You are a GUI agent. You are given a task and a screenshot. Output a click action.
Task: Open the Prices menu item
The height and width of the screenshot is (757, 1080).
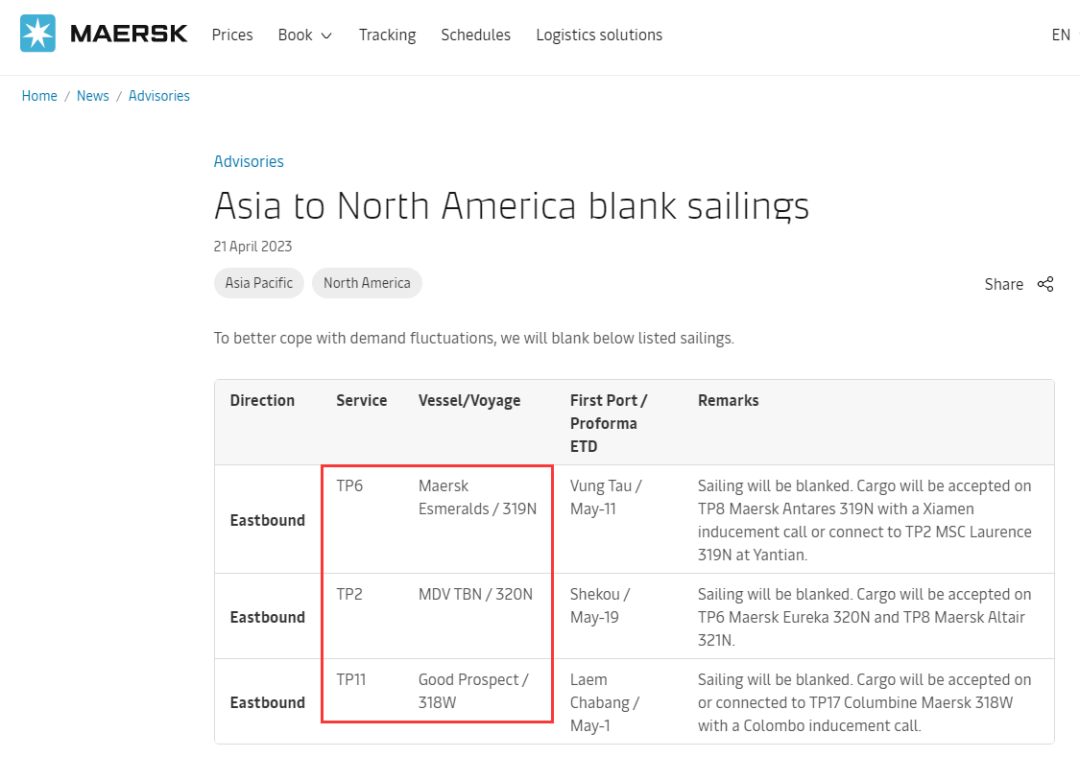pos(232,35)
